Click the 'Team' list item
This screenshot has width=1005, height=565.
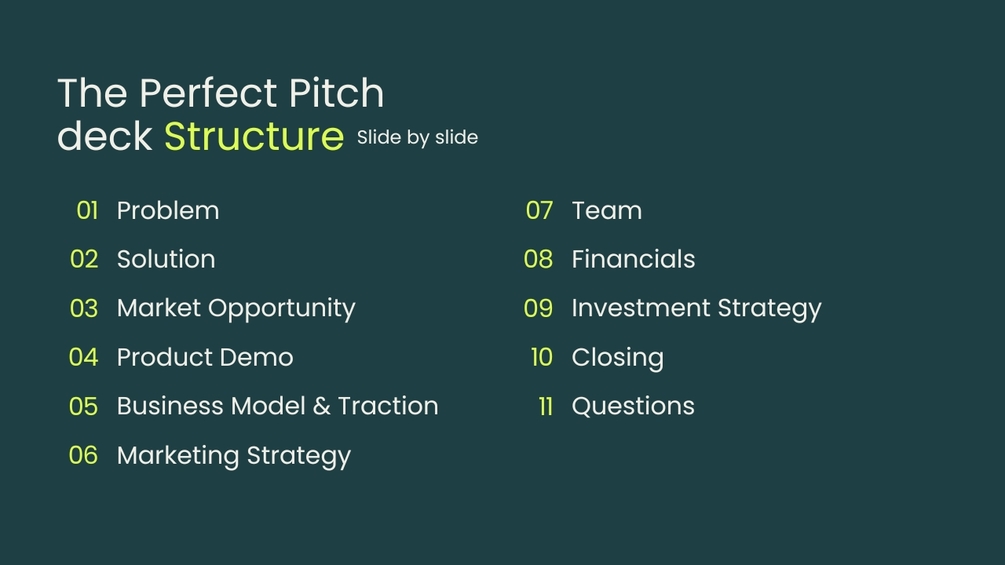pyautogui.click(x=606, y=211)
